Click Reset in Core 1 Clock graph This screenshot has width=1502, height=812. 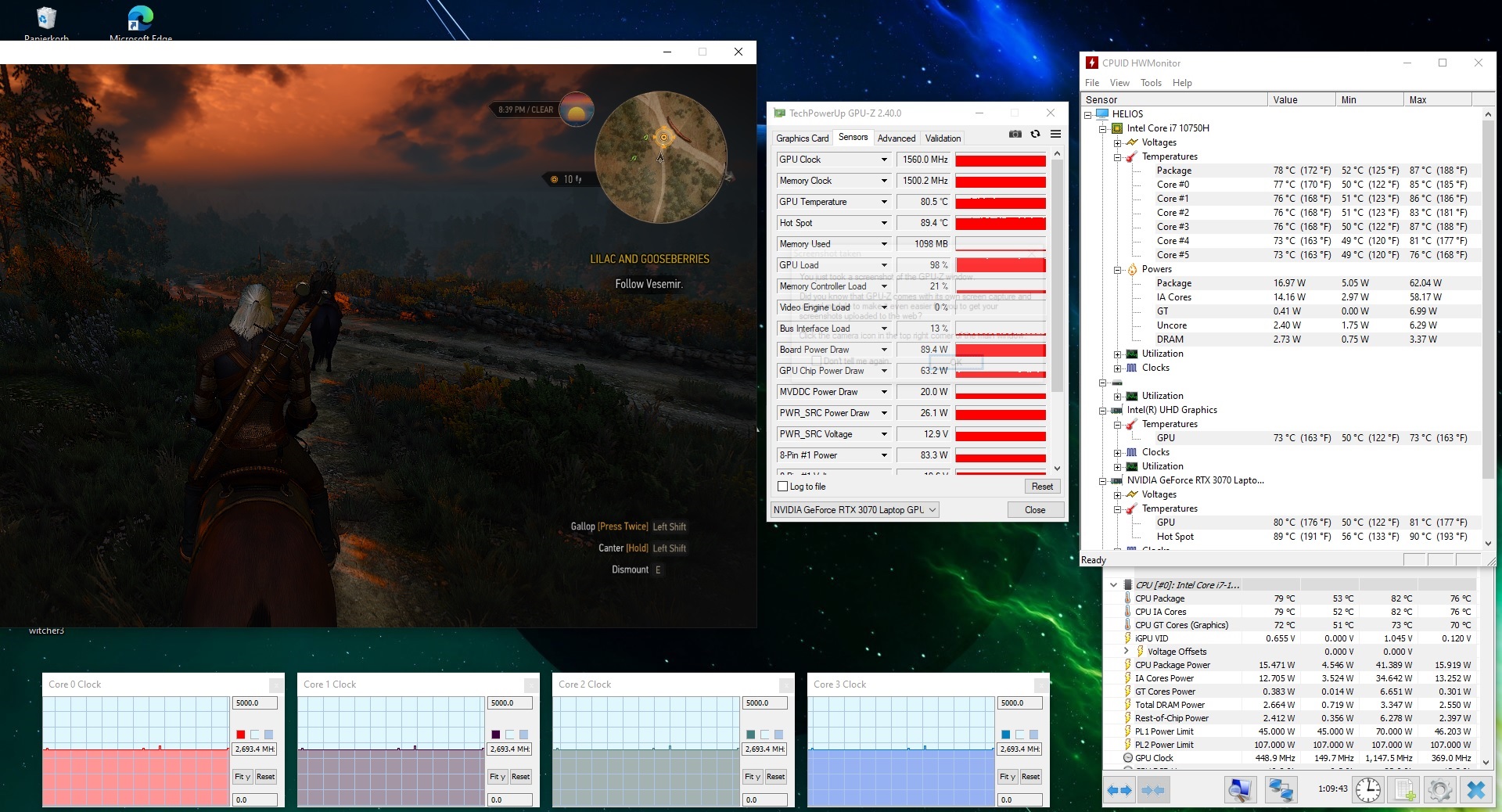(520, 777)
